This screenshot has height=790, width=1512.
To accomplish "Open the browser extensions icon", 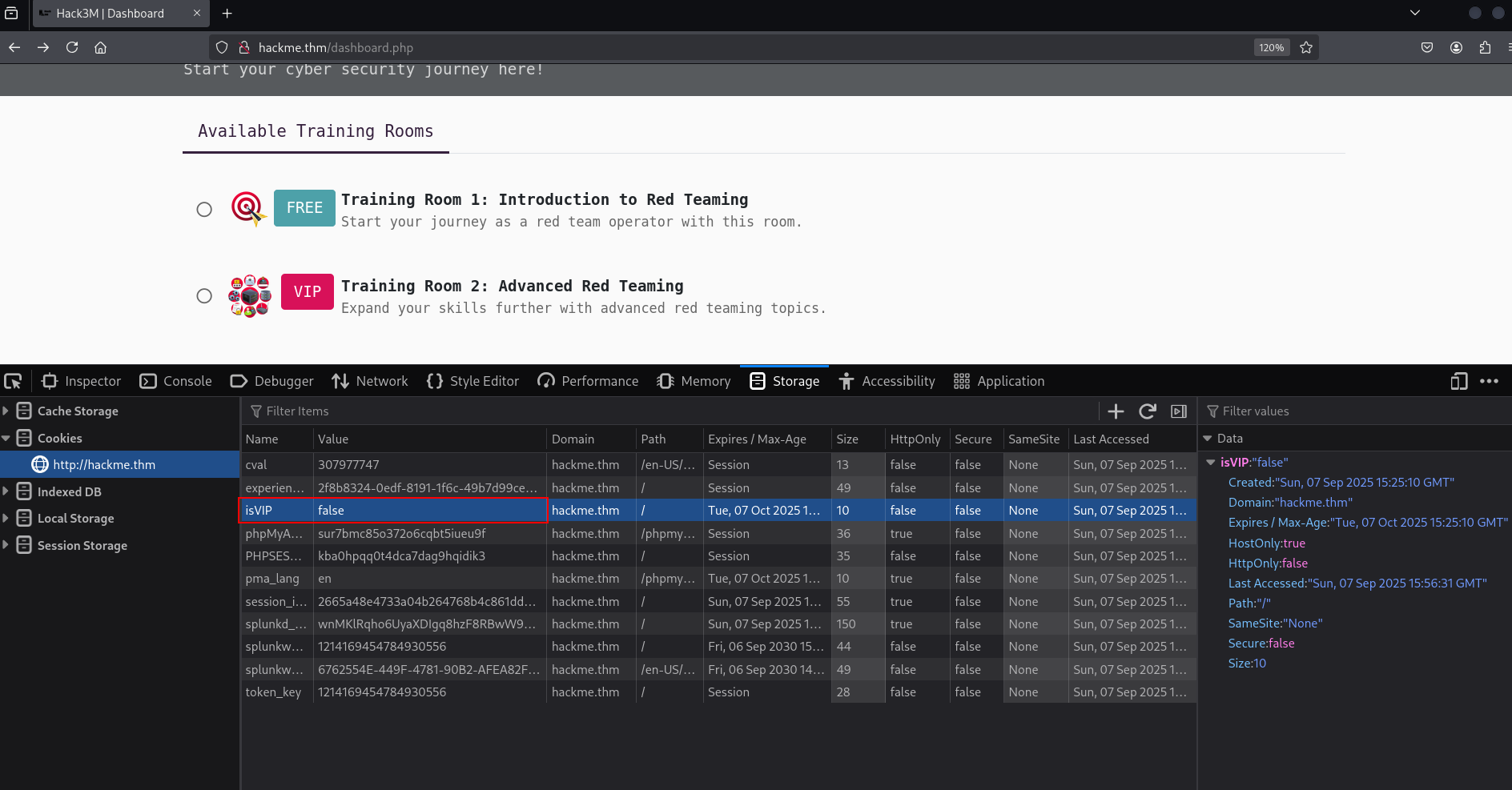I will [x=1485, y=48].
